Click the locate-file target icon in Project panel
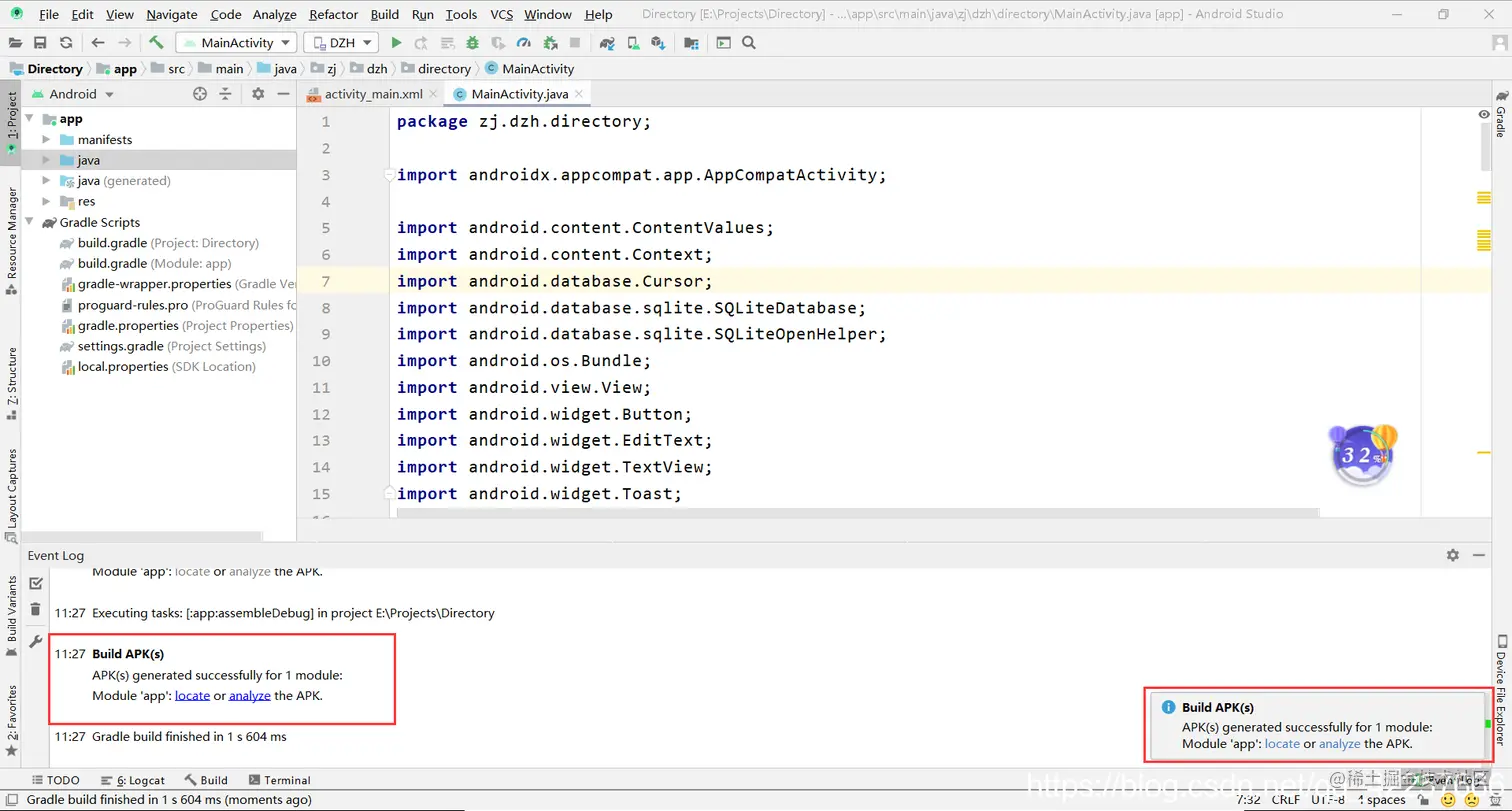This screenshot has height=811, width=1512. (200, 94)
